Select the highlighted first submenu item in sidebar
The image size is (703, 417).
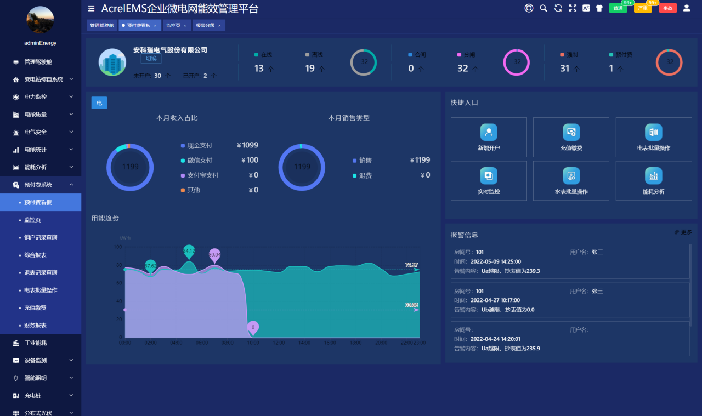tap(38, 202)
